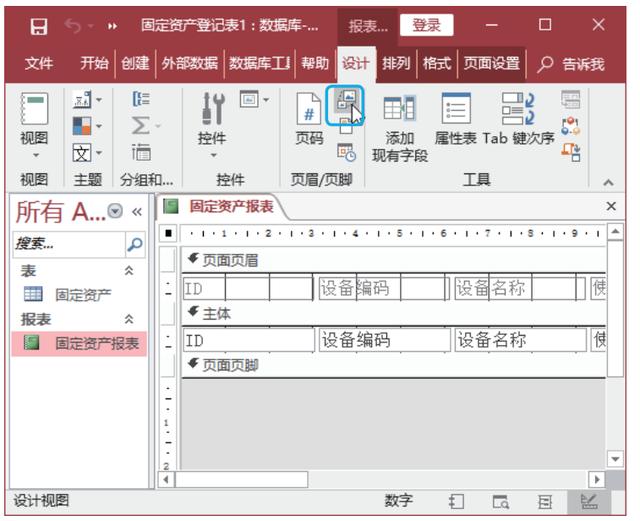640x521 pixels.
Task: Switch to the 排列 ribbon tab
Action: coord(396,64)
